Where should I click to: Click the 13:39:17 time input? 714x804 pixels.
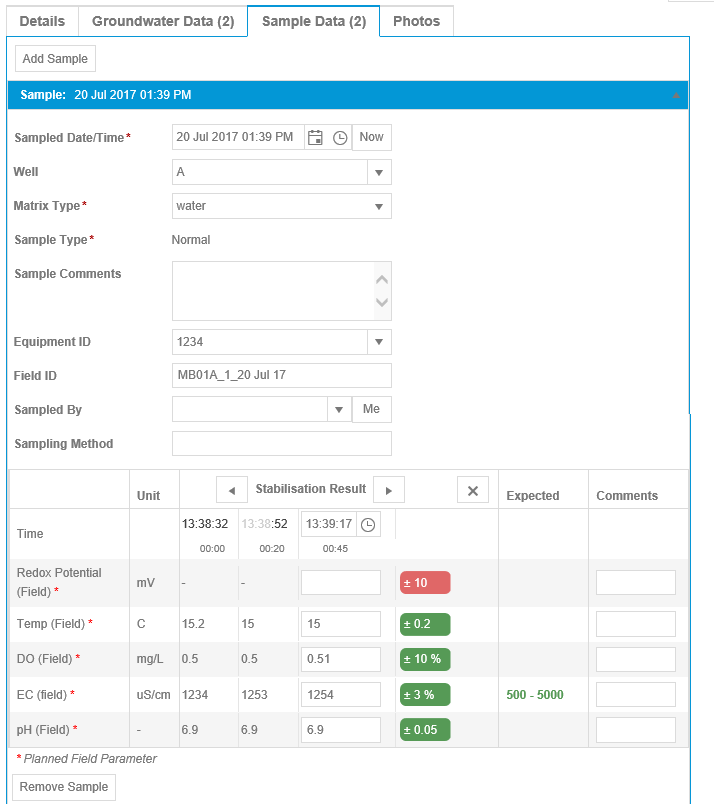tap(329, 524)
